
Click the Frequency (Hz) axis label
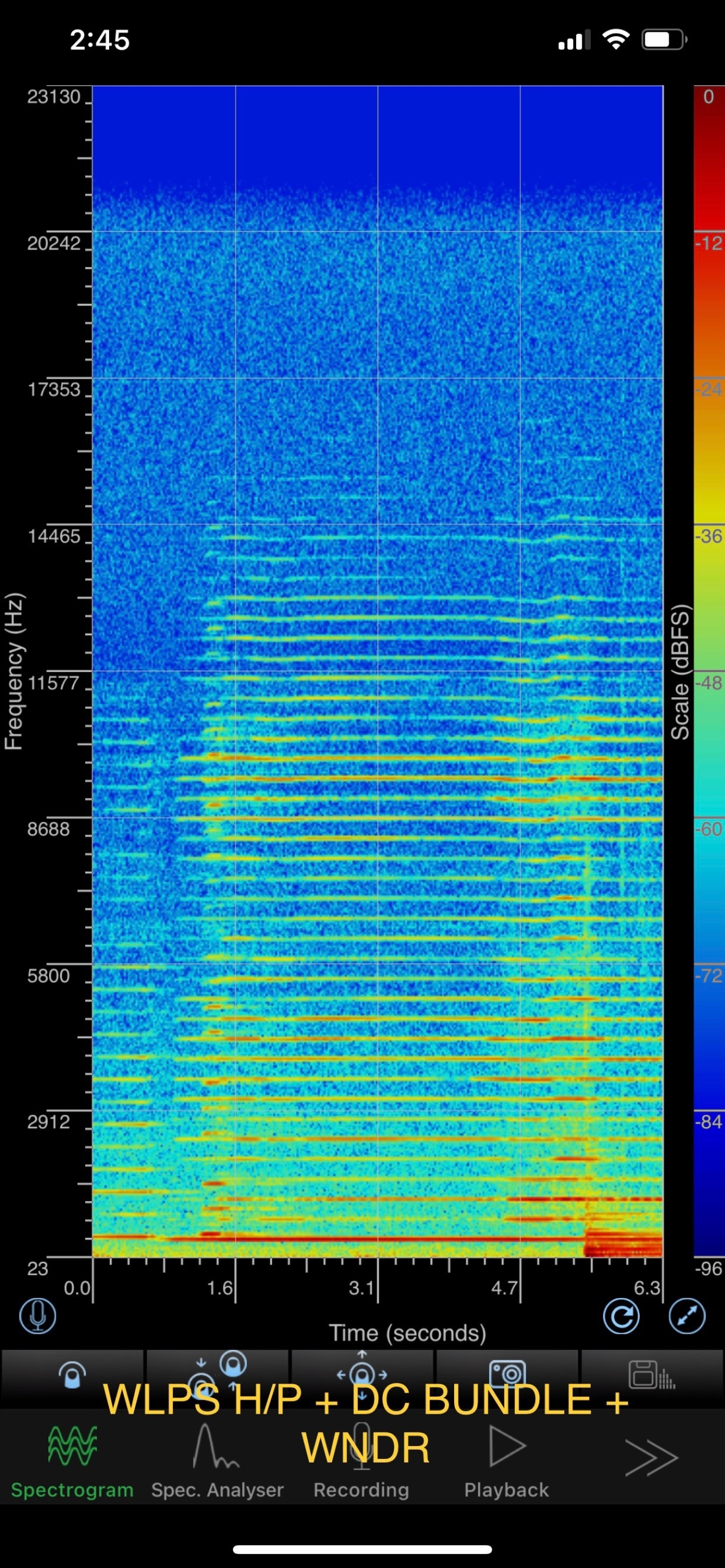[13, 671]
